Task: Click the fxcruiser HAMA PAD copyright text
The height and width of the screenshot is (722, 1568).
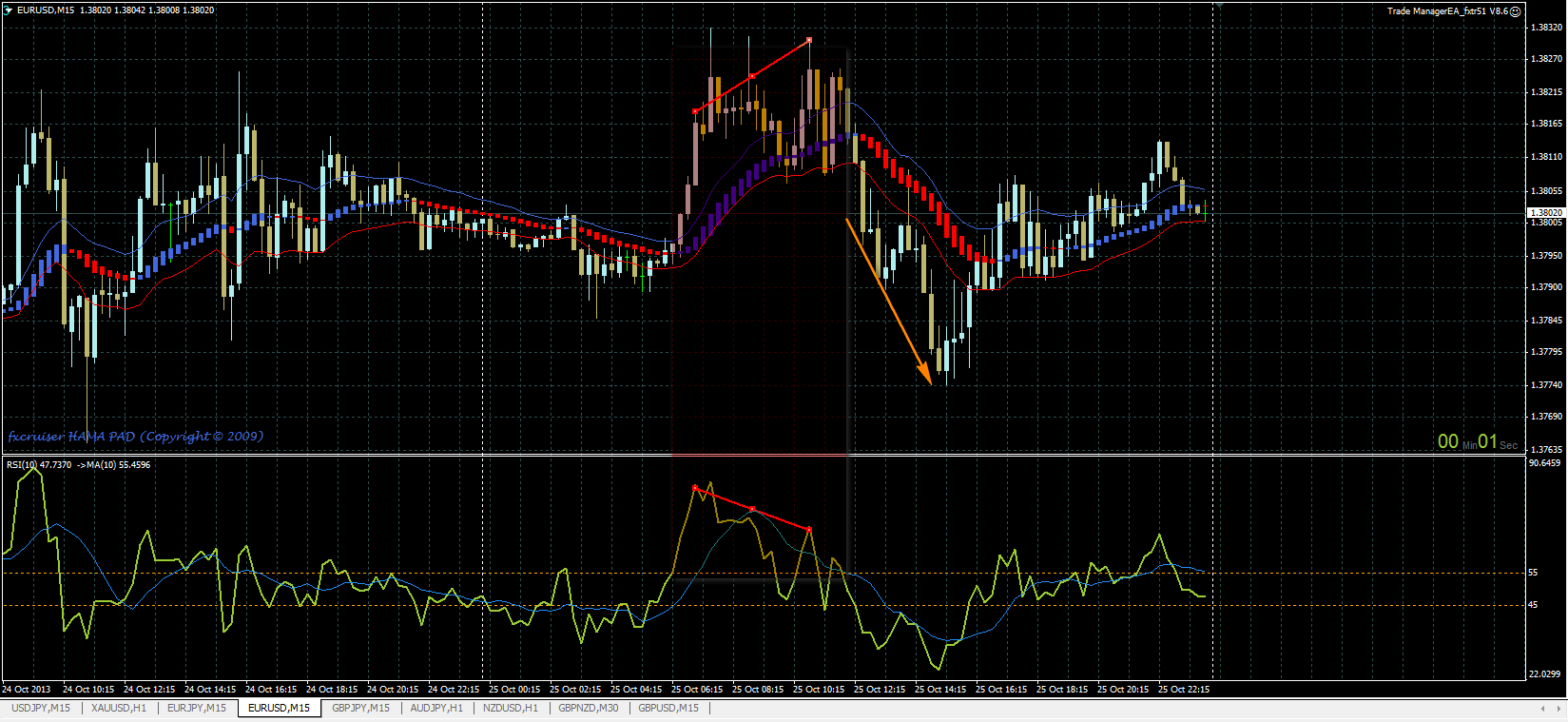Action: click(x=136, y=437)
